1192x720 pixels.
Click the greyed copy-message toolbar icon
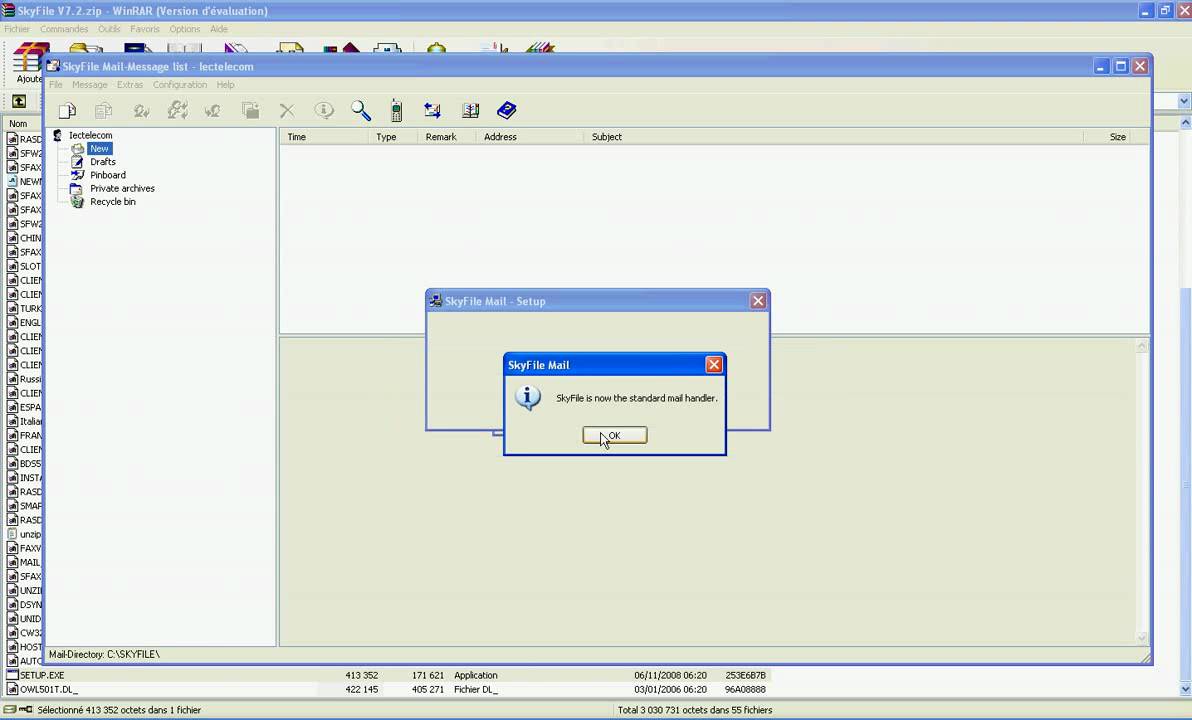[x=103, y=111]
